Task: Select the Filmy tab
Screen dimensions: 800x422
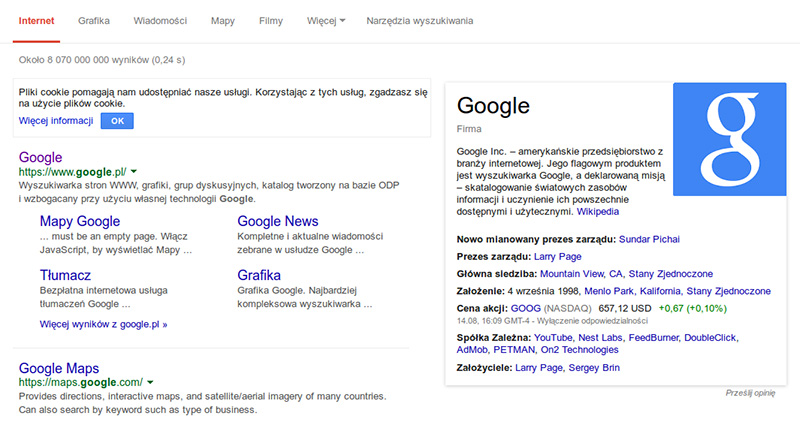Action: click(270, 20)
